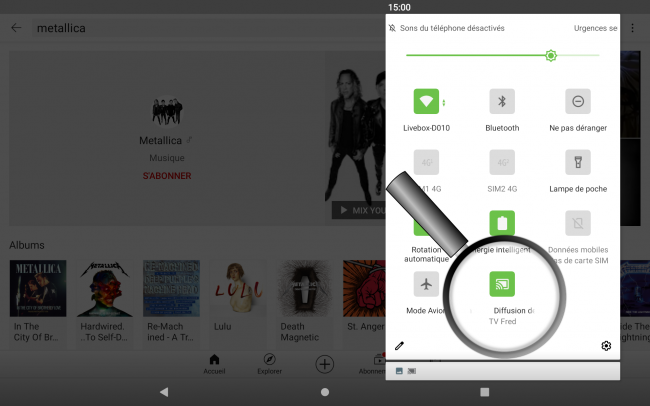Expand the Wi-Fi network arrows
The width and height of the screenshot is (650, 406).
click(x=444, y=102)
